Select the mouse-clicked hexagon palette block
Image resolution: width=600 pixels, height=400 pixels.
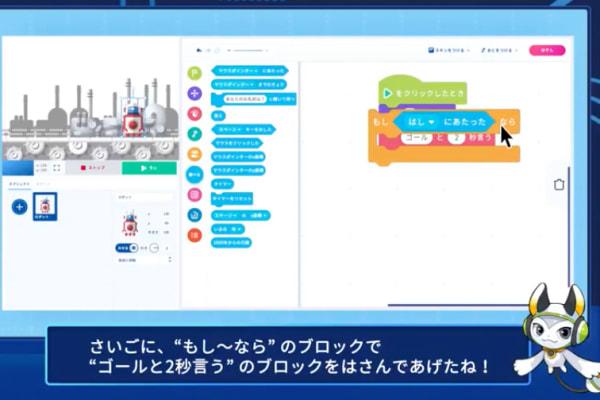(237, 143)
